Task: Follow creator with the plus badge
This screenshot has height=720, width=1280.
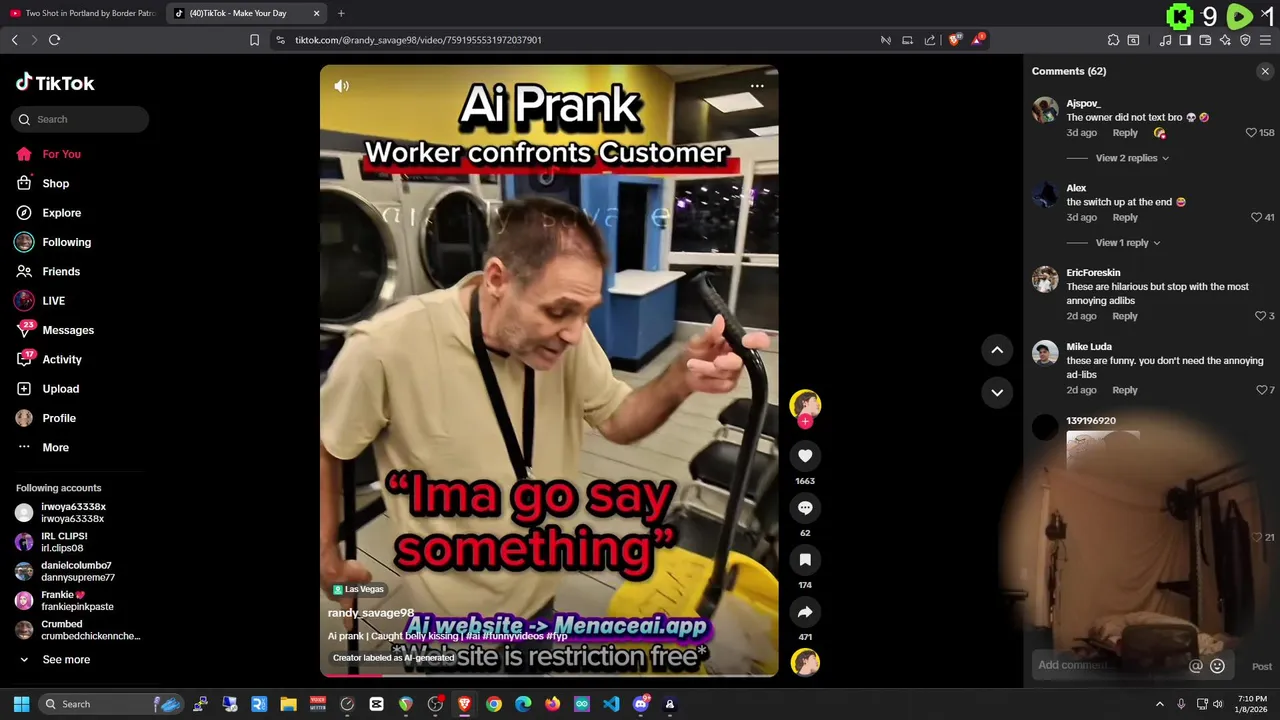Action: [x=805, y=422]
